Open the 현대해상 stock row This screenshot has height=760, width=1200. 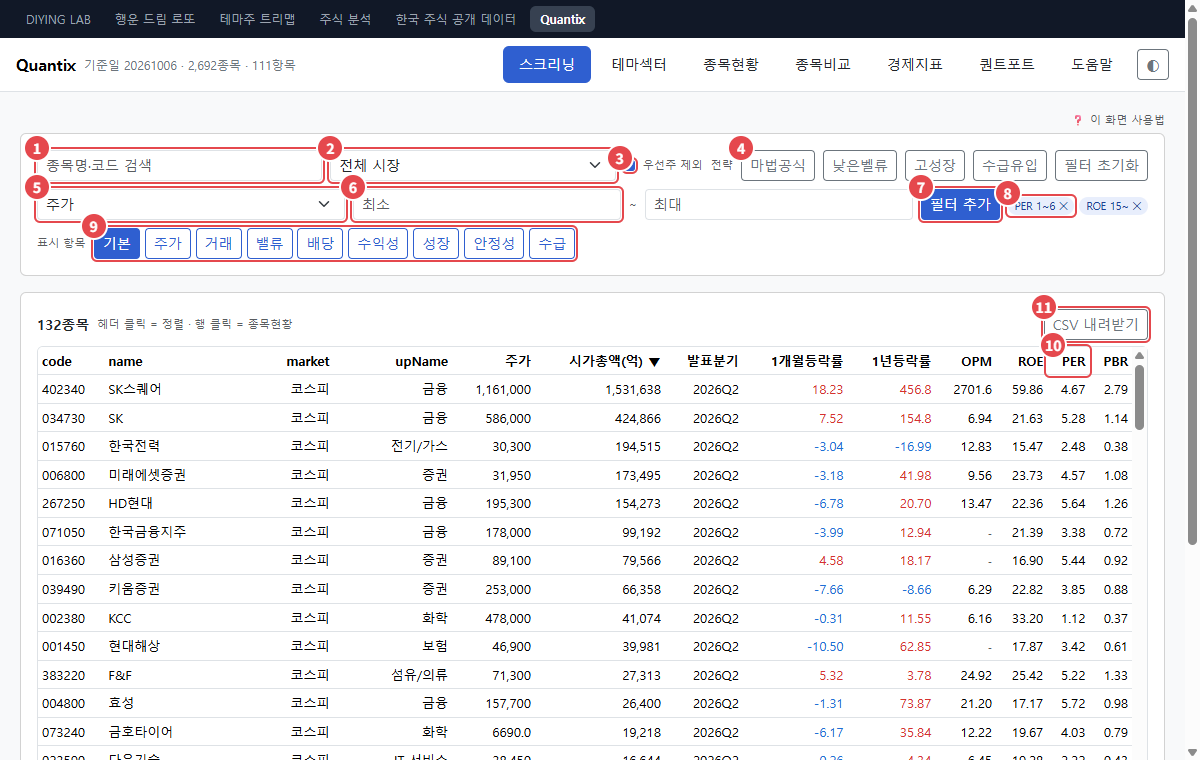pos(585,646)
